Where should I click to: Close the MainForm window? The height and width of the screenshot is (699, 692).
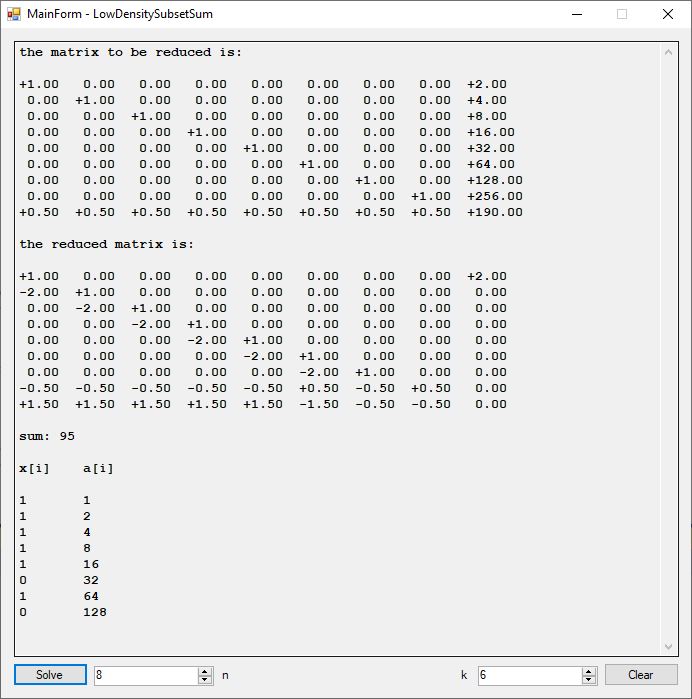668,14
